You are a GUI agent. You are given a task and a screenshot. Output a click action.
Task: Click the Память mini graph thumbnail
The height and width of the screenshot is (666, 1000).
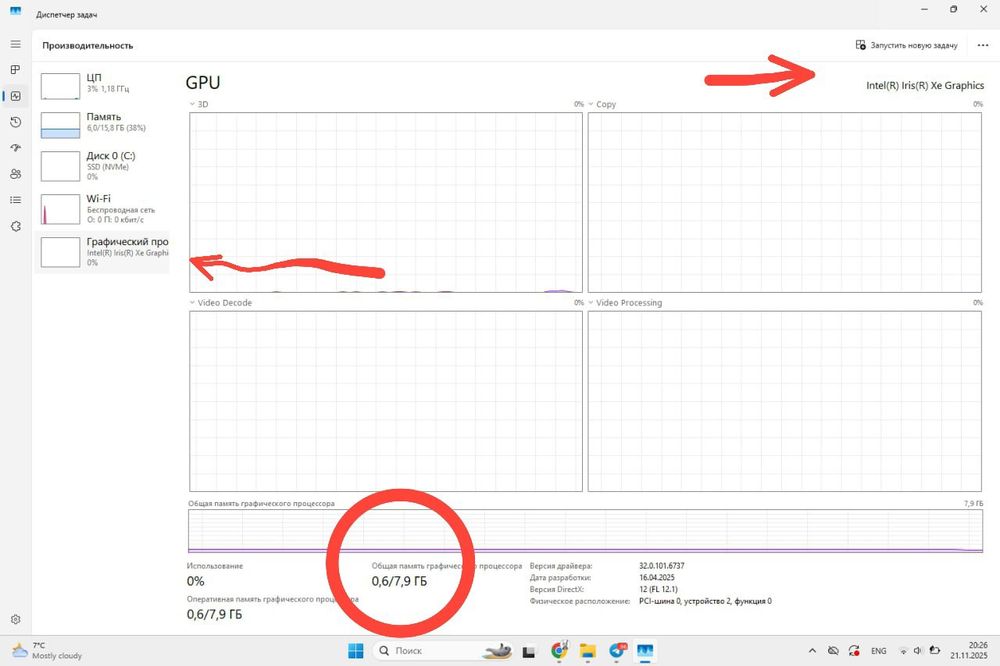tap(60, 125)
